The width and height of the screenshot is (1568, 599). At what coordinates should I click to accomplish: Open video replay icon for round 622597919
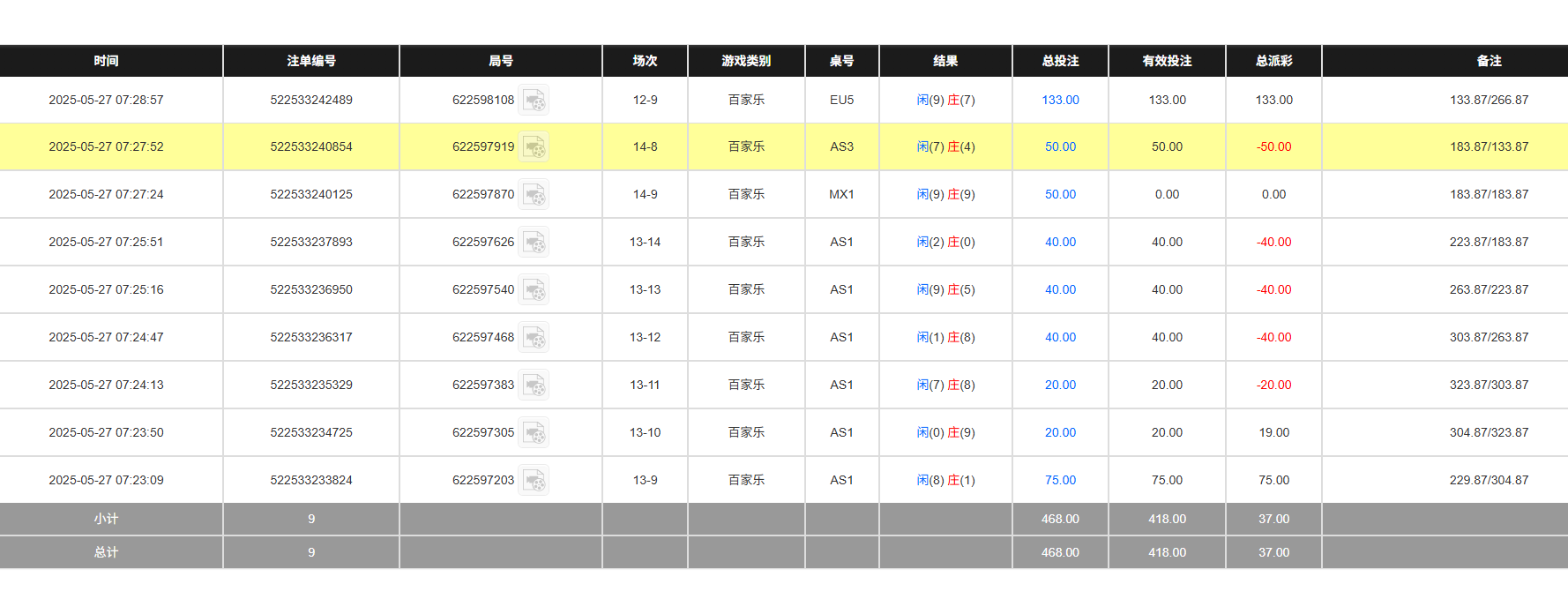coord(534,147)
